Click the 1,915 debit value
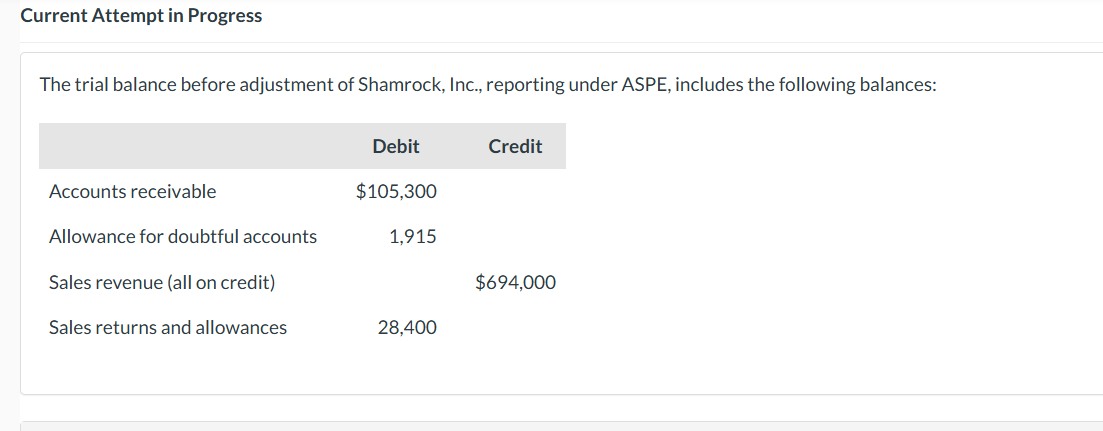 [x=412, y=237]
